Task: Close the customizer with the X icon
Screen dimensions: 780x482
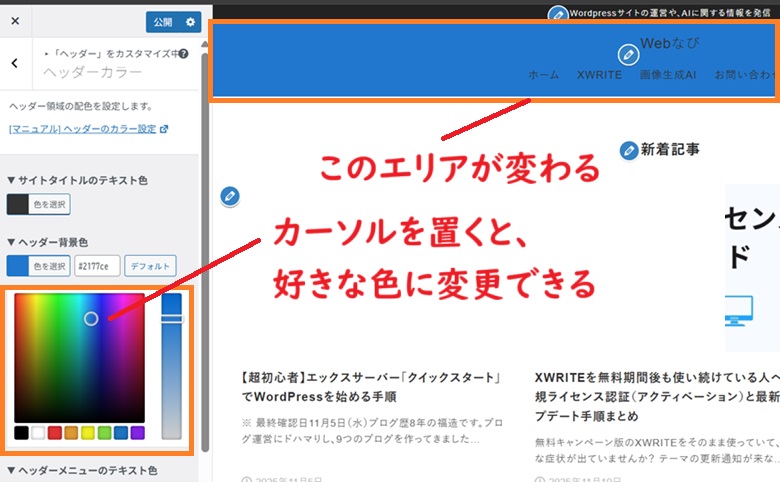Action: tap(15, 21)
